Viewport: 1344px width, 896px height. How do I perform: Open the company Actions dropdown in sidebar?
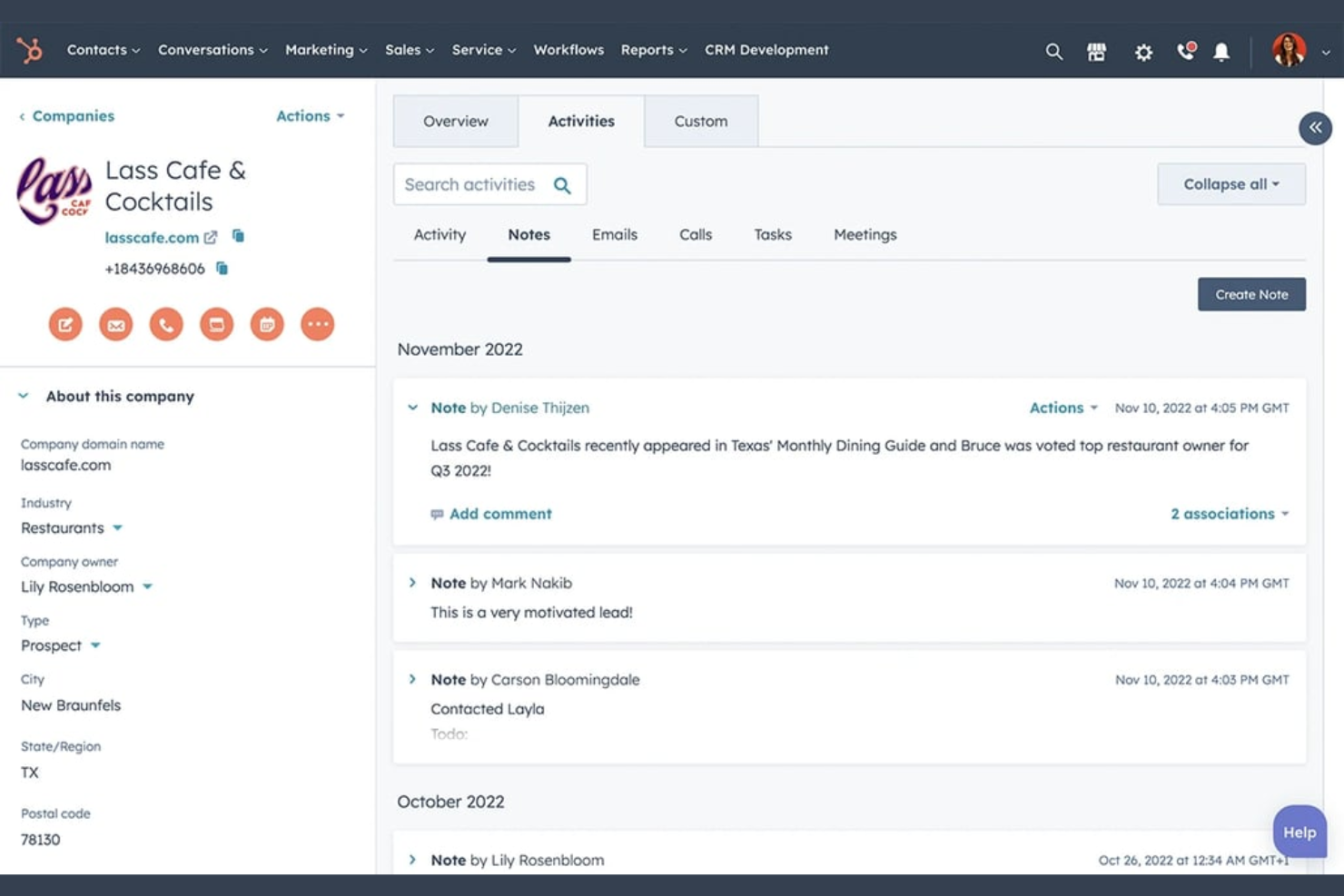pyautogui.click(x=311, y=116)
